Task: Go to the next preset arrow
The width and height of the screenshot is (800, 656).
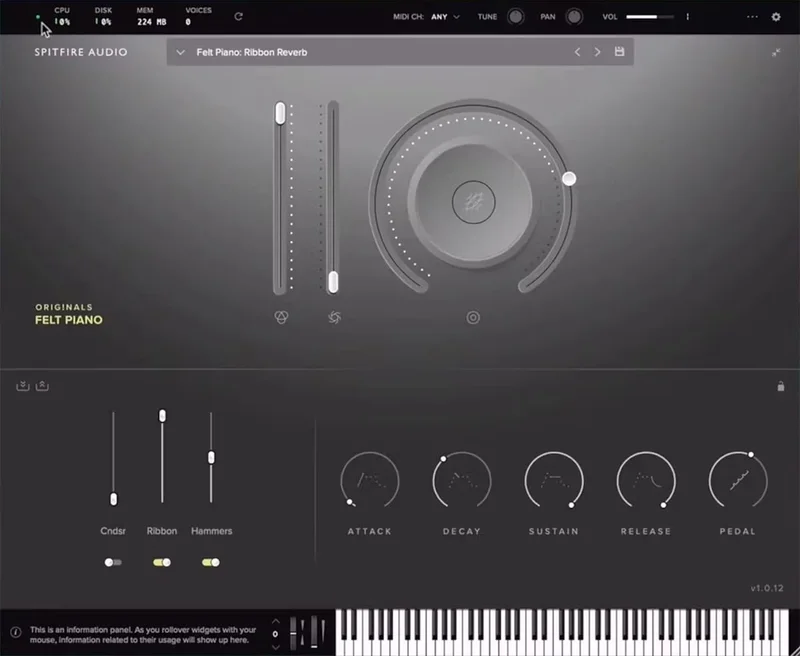Action: click(597, 52)
